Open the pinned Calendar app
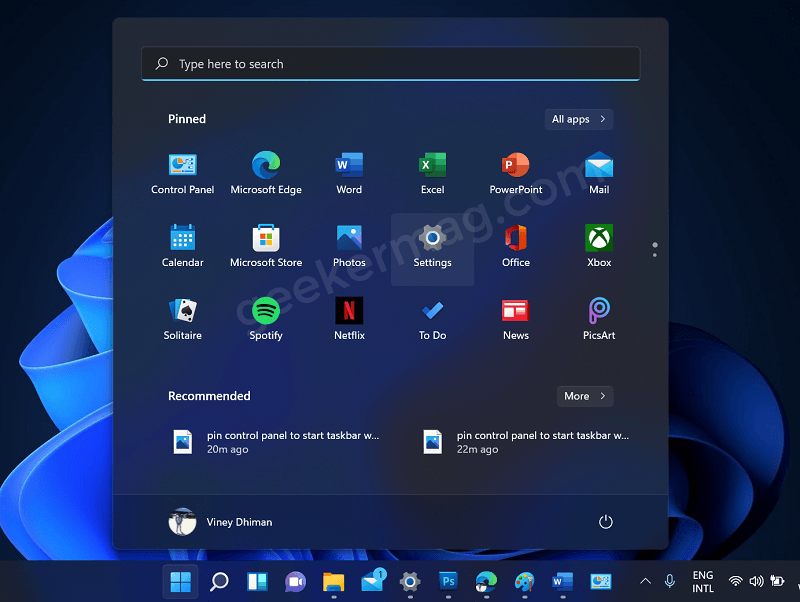This screenshot has width=800, height=602. pyautogui.click(x=183, y=247)
